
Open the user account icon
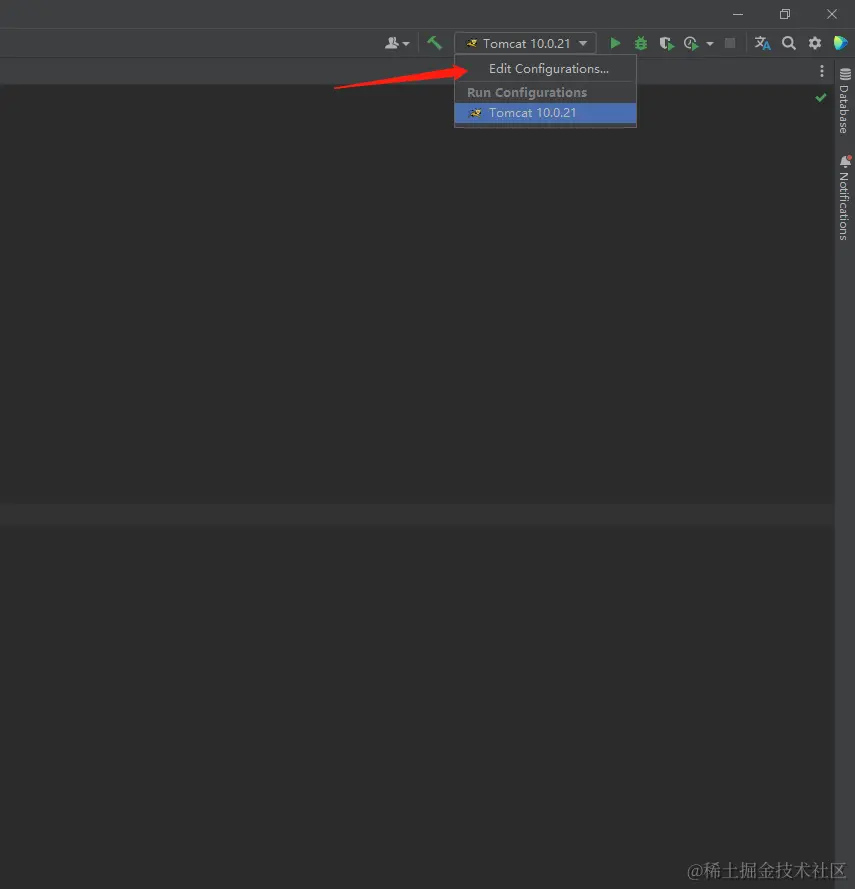click(x=396, y=43)
